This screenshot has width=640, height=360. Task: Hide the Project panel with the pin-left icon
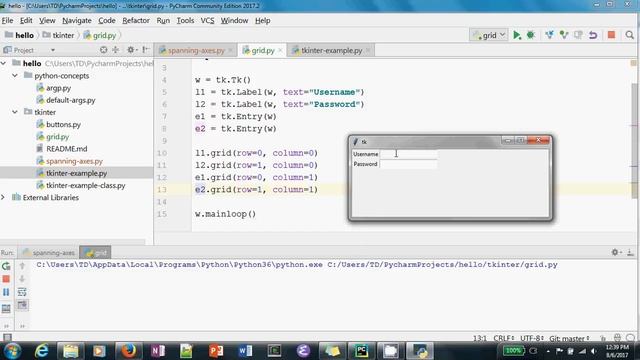145,50
